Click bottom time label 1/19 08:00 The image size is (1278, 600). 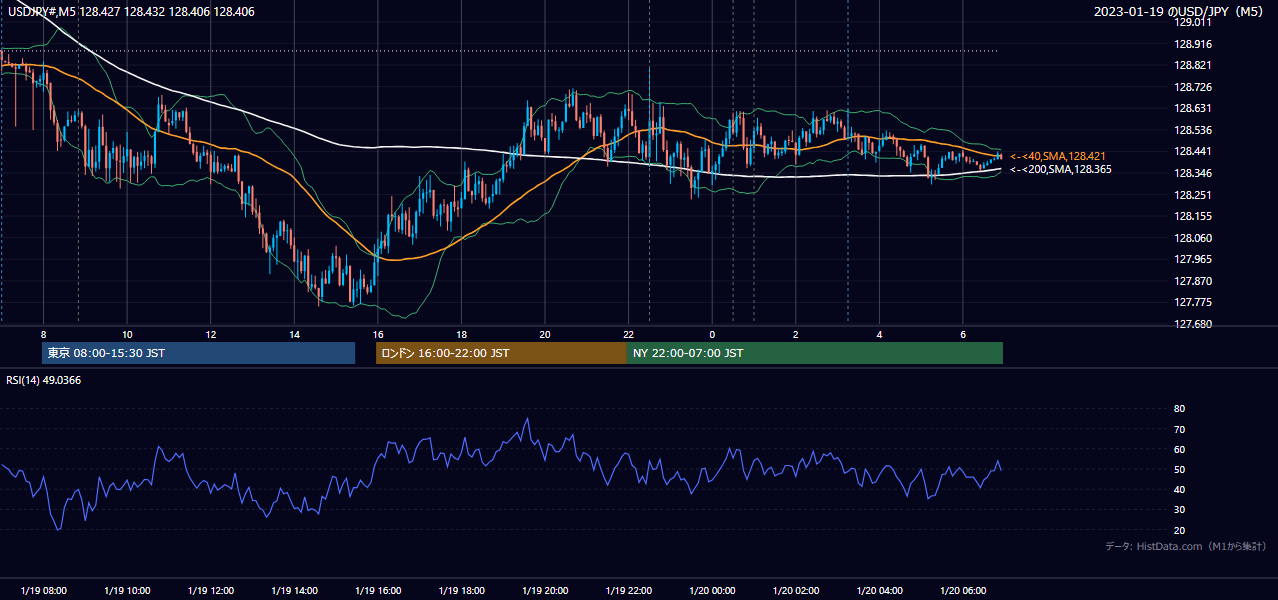pyautogui.click(x=43, y=591)
